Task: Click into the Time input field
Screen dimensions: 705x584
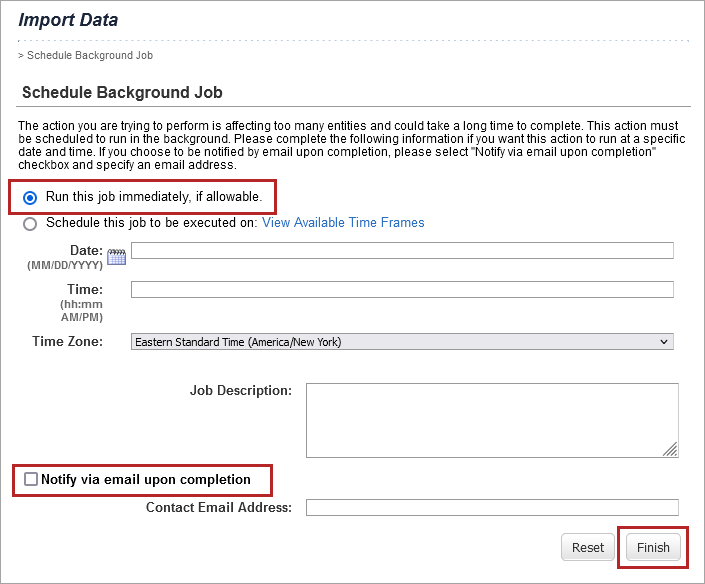Action: point(402,290)
